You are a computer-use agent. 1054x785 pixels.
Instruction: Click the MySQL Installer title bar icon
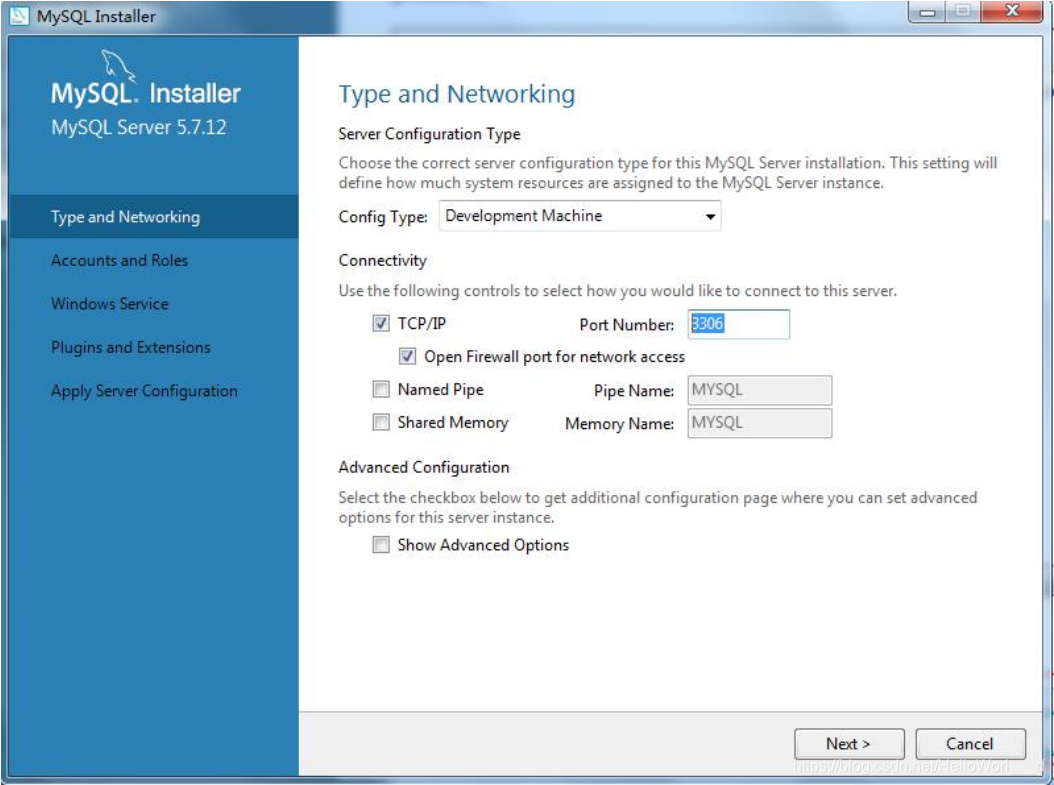[19, 15]
